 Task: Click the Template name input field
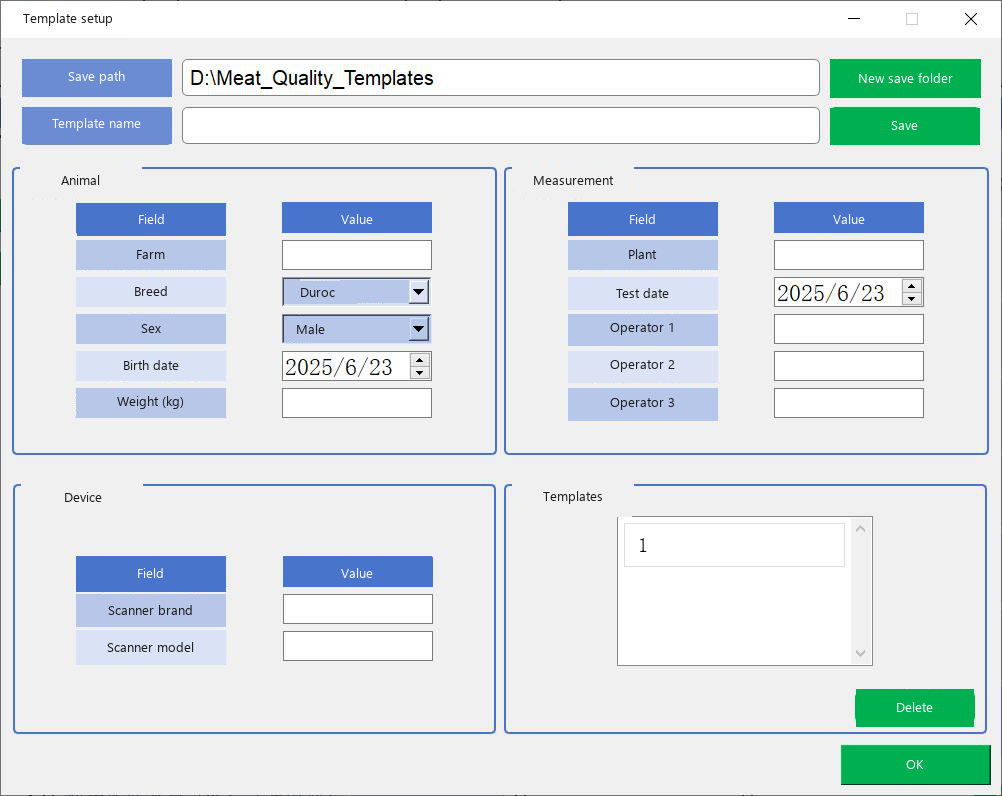point(500,125)
